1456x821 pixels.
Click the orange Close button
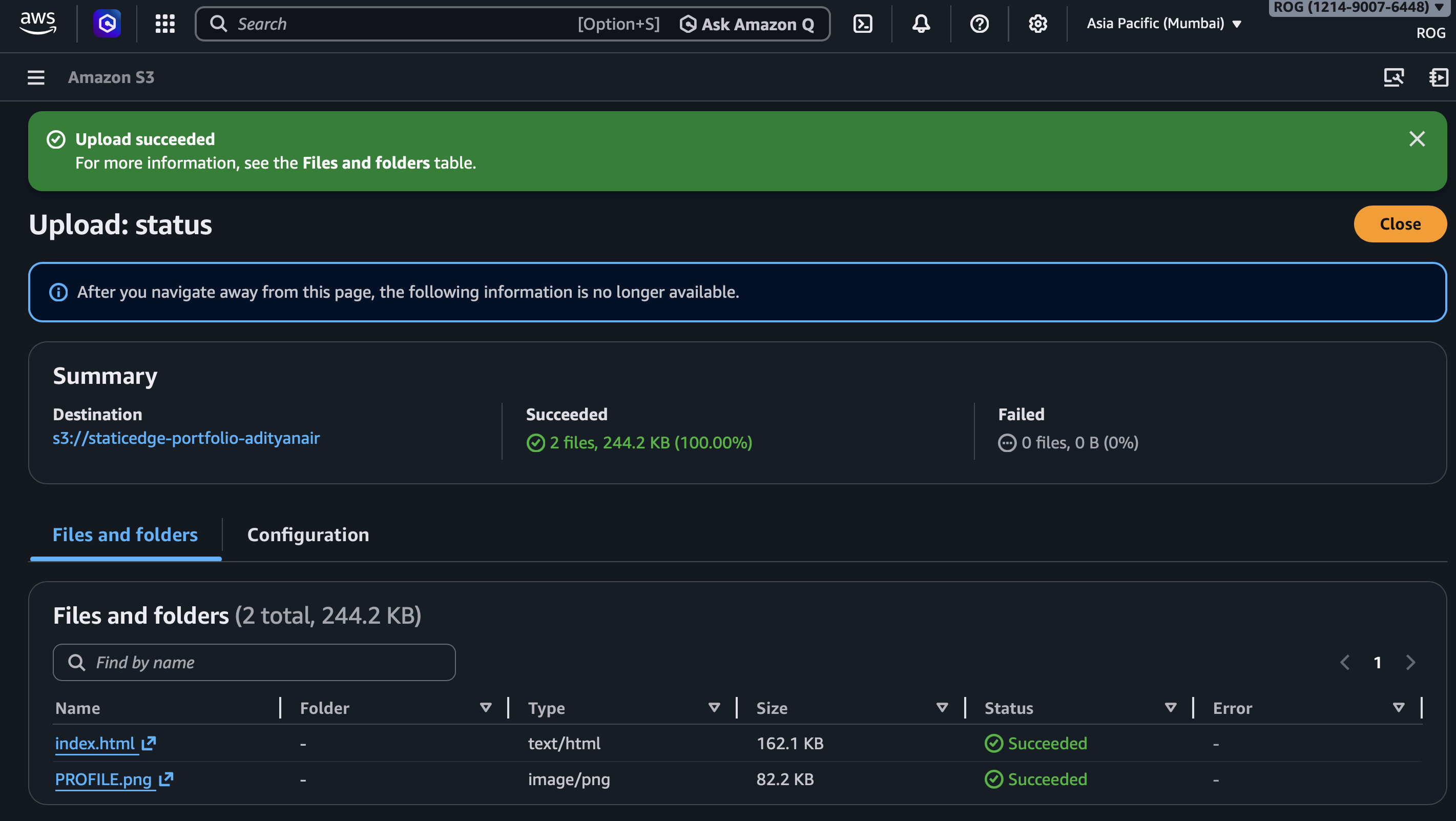point(1400,224)
